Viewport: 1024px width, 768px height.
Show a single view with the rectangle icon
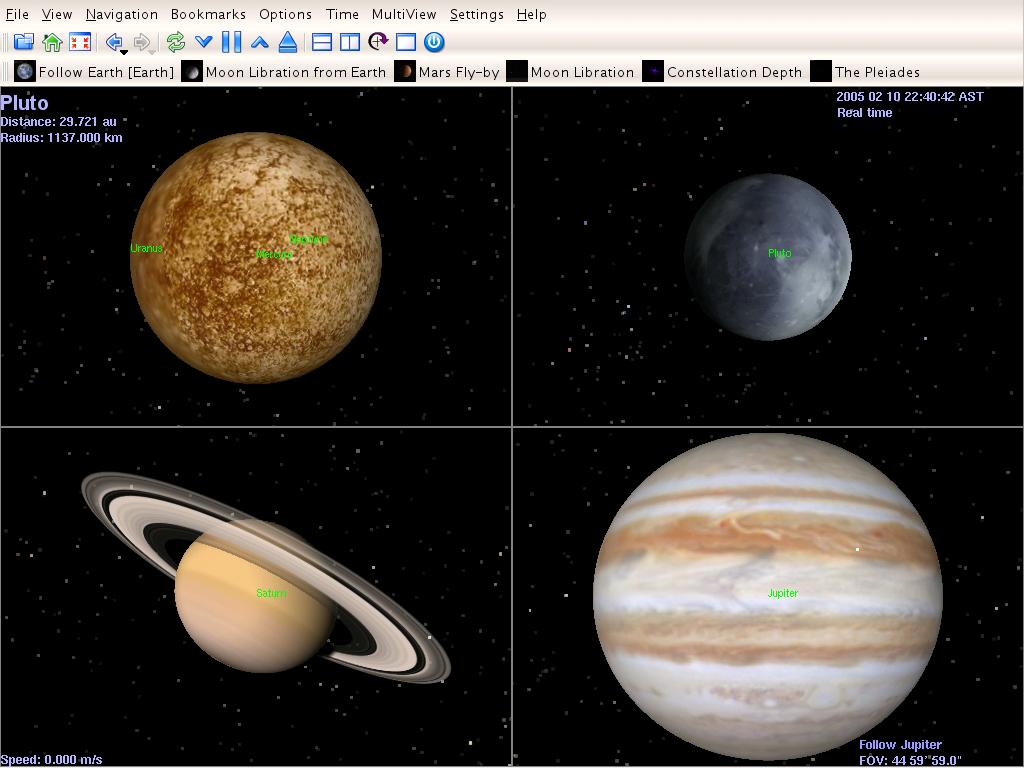pyautogui.click(x=406, y=42)
